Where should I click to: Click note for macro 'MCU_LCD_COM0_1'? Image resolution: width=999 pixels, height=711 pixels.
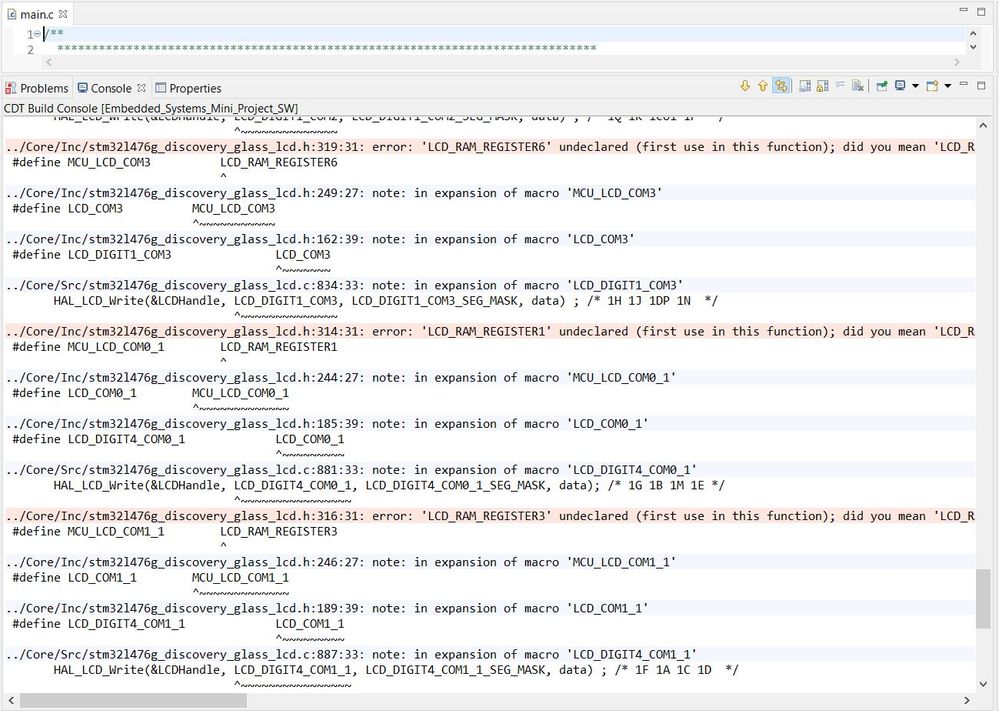(341, 377)
